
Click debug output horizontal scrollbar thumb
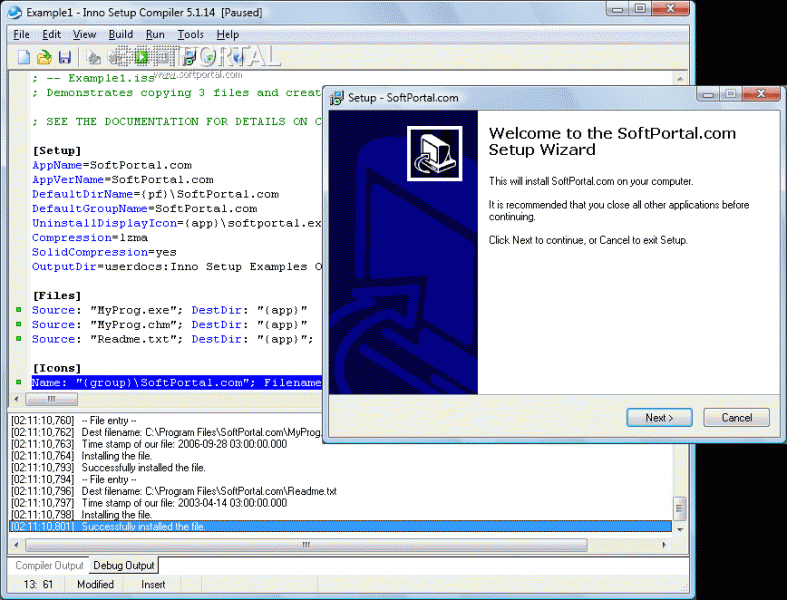pyautogui.click(x=306, y=545)
